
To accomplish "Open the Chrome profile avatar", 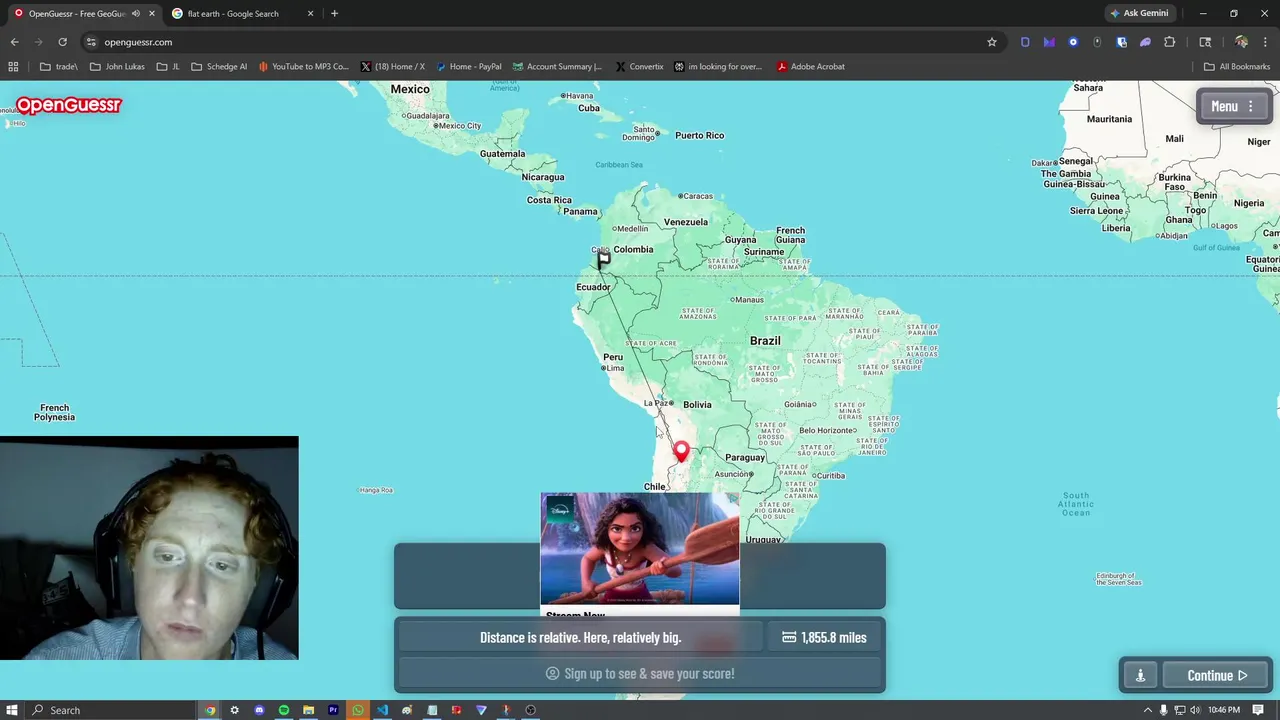I will [1241, 42].
